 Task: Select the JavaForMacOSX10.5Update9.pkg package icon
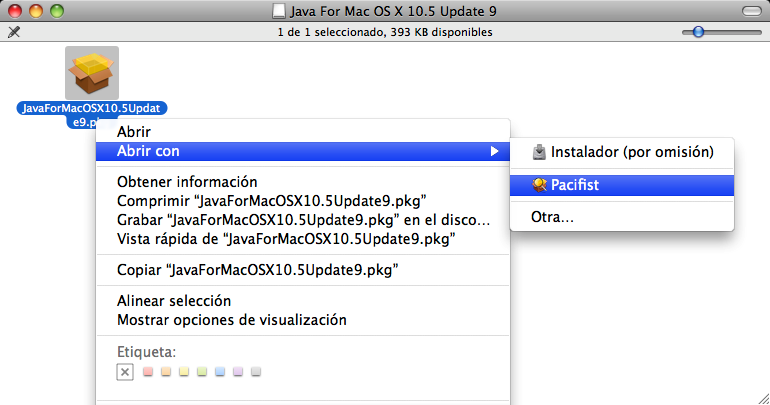pos(92,73)
